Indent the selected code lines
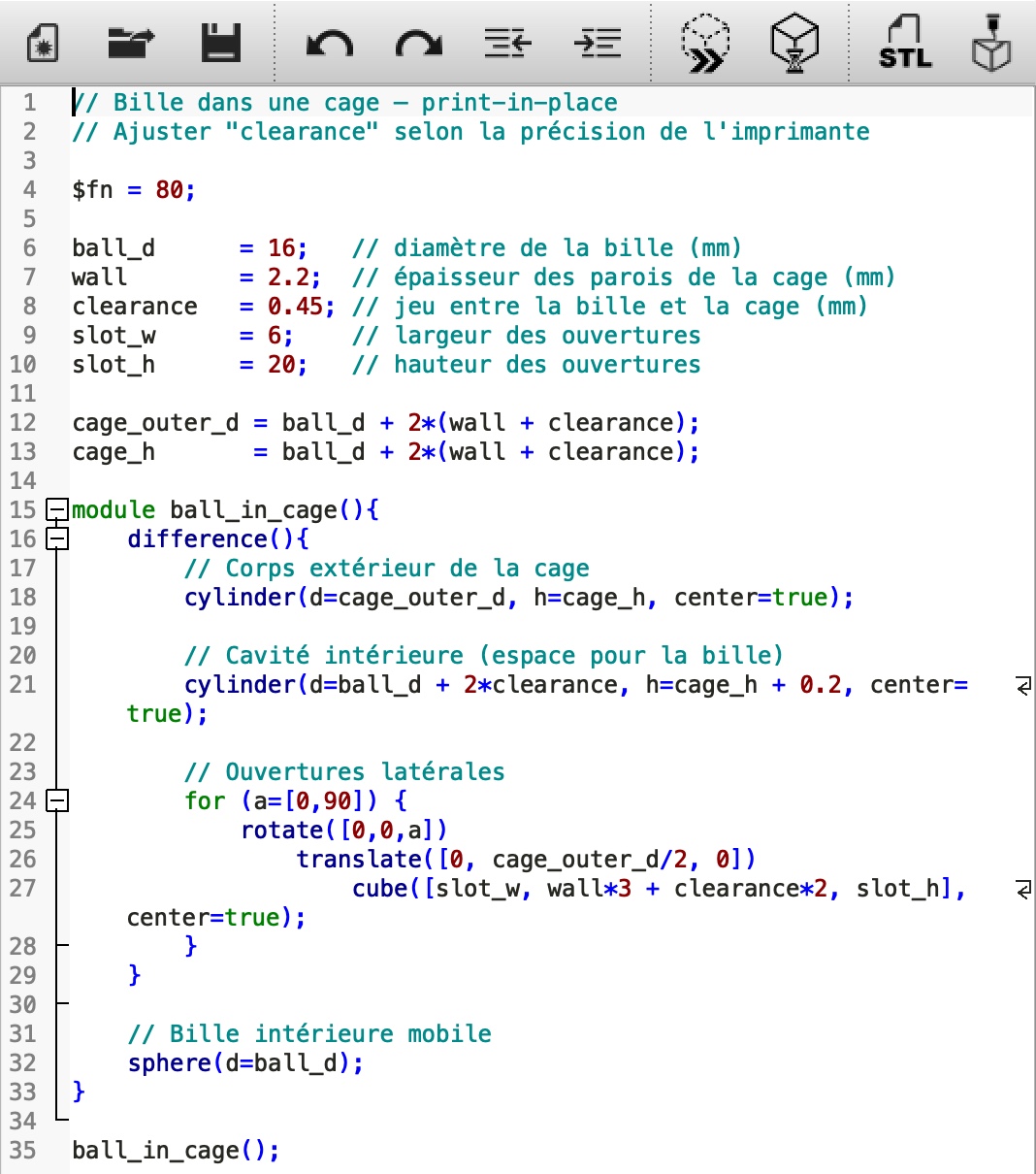1036x1174 pixels. click(598, 44)
